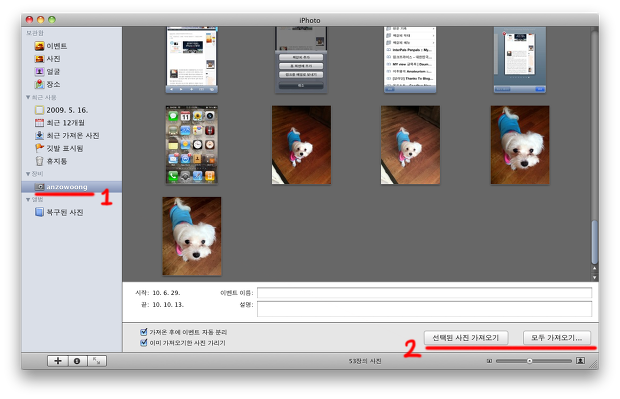620x399 pixels.
Task: Toggle 이미 가져오기한 사진 가리기 checkbox
Action: [144, 342]
